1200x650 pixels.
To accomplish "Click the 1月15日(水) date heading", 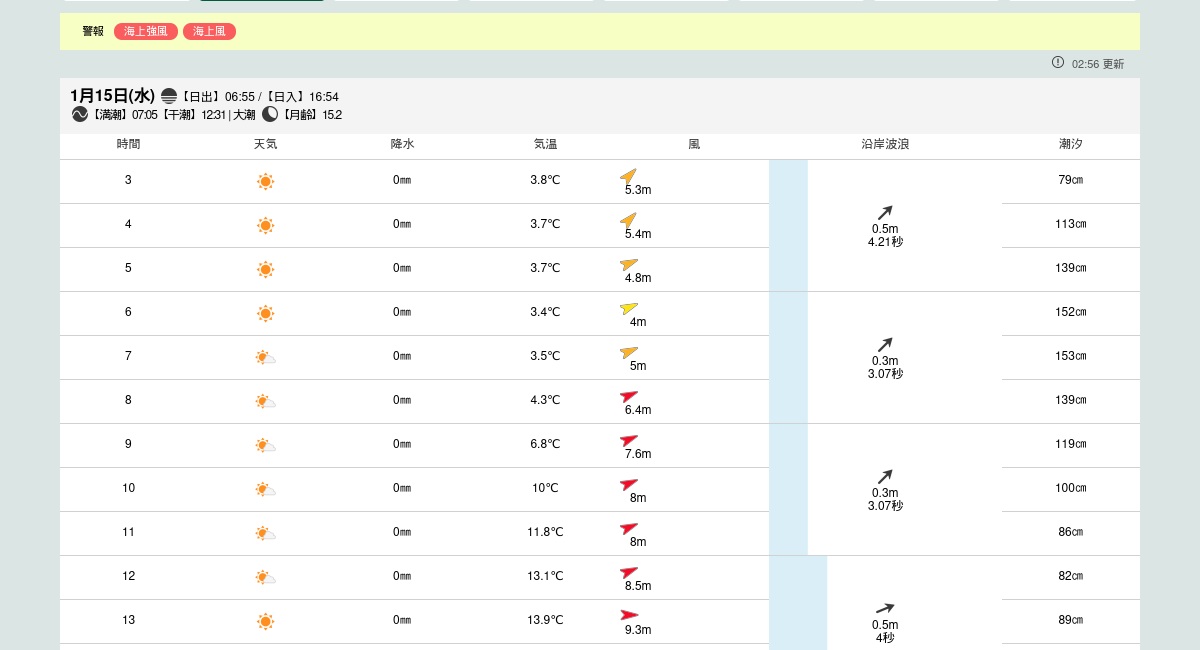I will click(112, 96).
